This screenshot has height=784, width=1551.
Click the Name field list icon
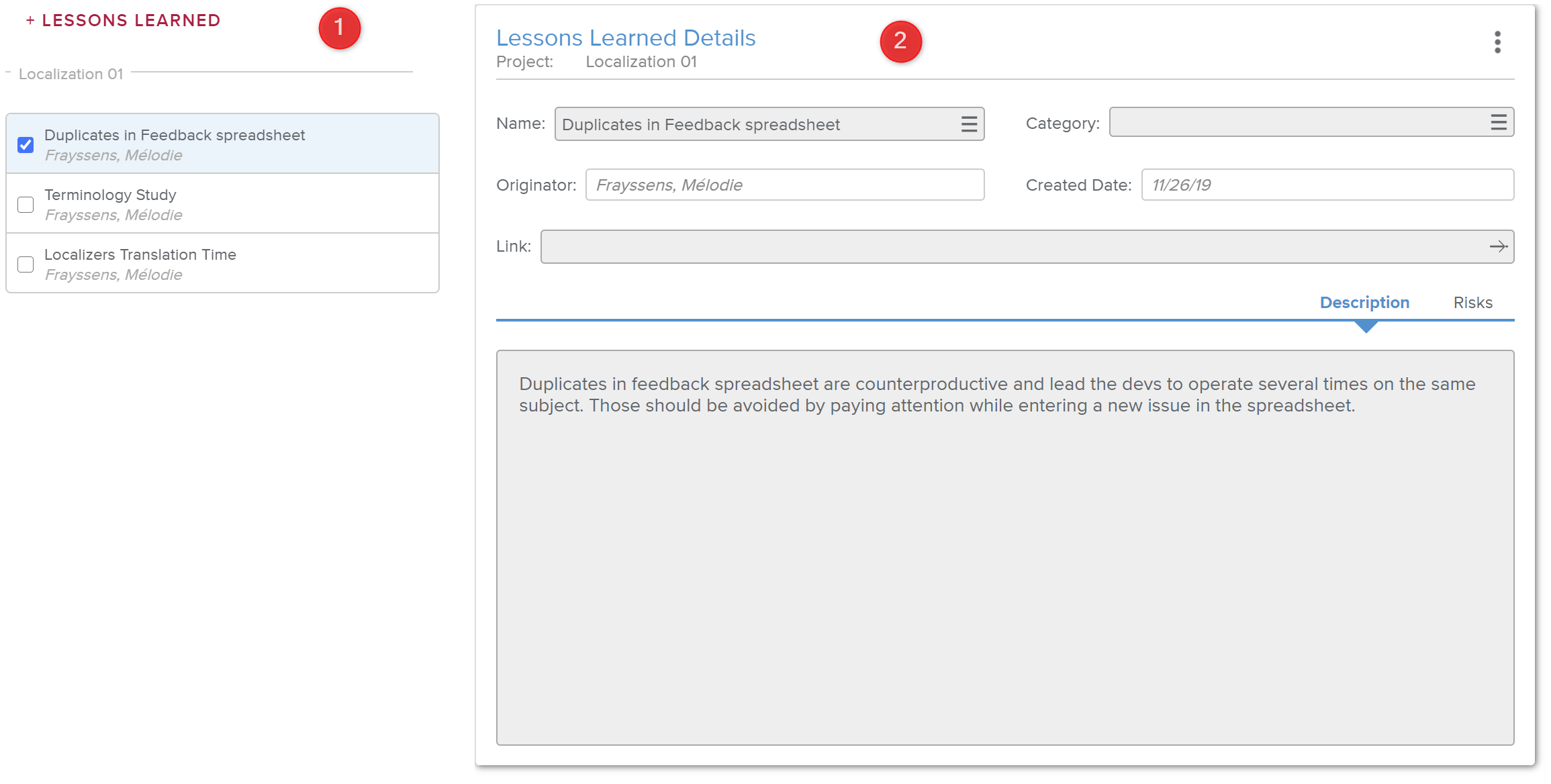click(x=968, y=124)
